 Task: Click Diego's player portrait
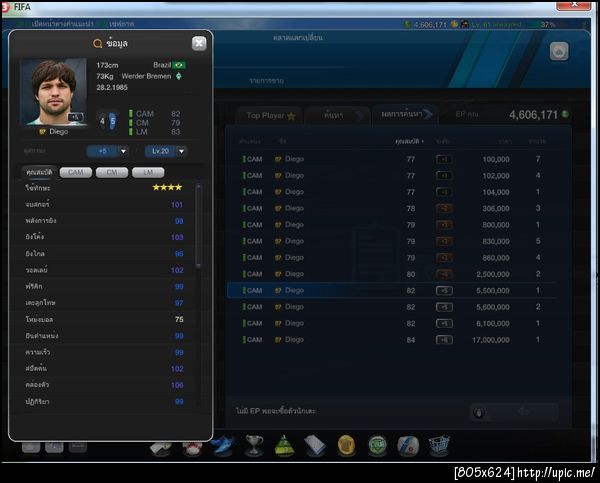tap(53, 92)
